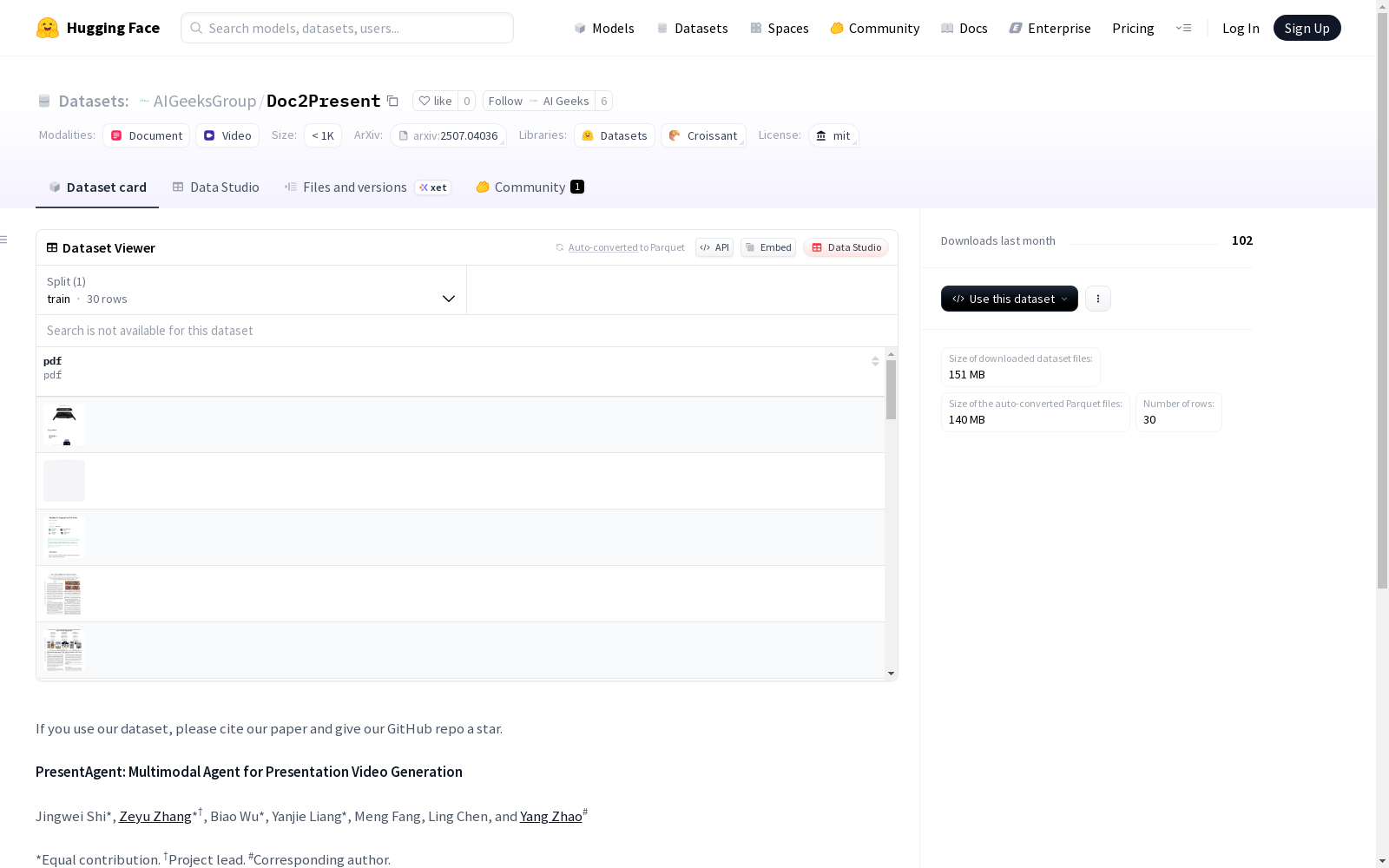
Task: Open the dataset viewer API button
Action: [714, 247]
